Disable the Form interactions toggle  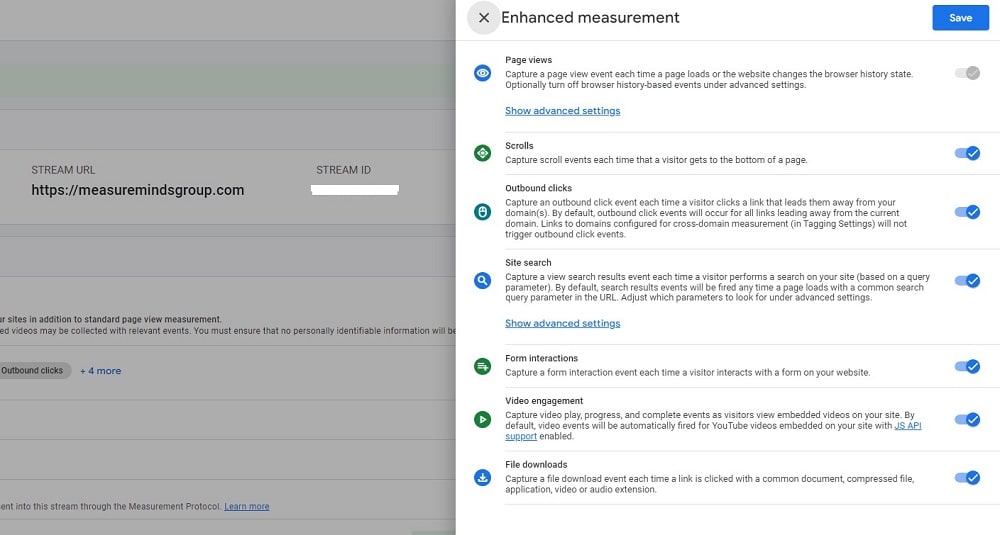(x=967, y=366)
